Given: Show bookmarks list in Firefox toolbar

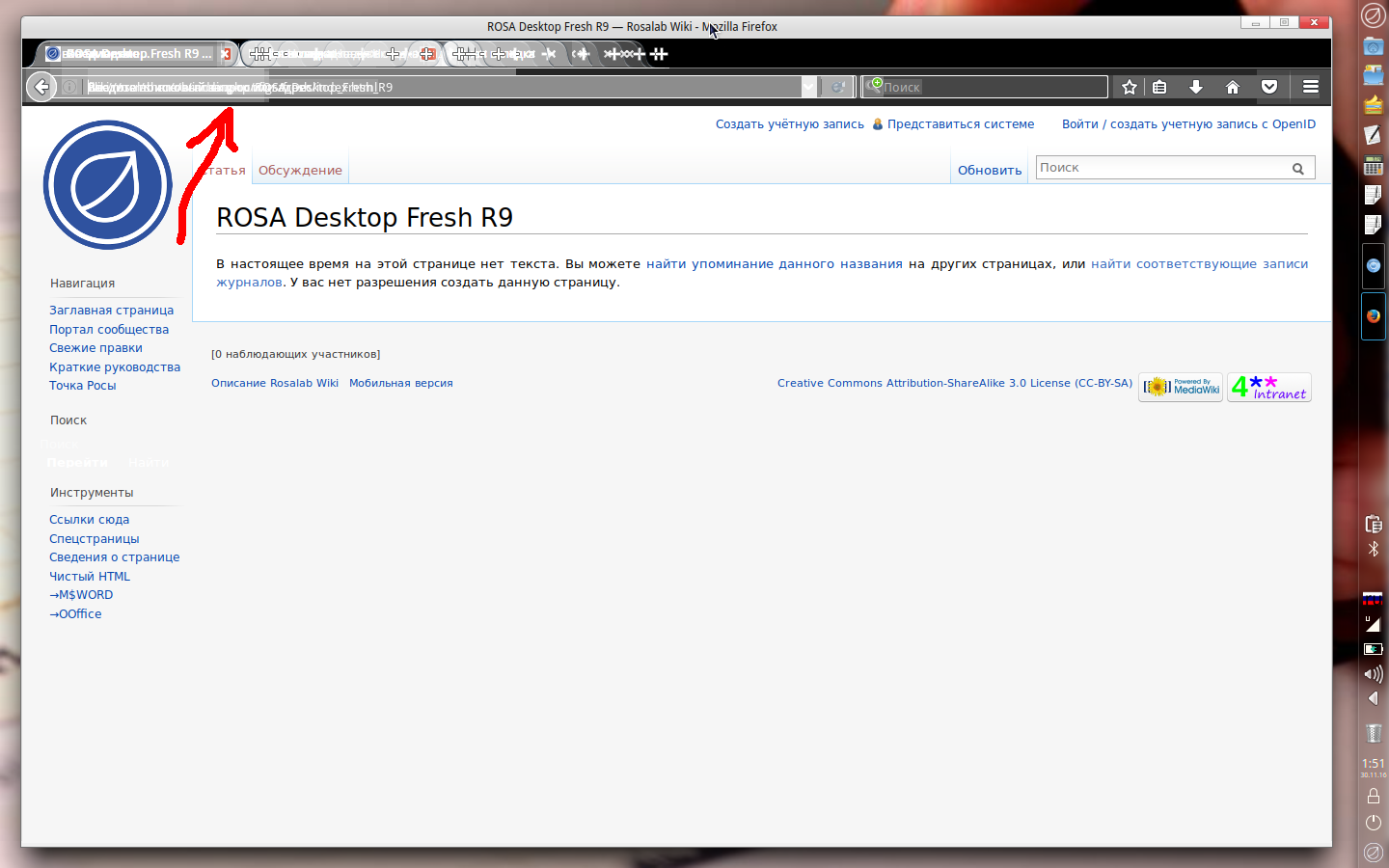Looking at the screenshot, I should pyautogui.click(x=1160, y=87).
